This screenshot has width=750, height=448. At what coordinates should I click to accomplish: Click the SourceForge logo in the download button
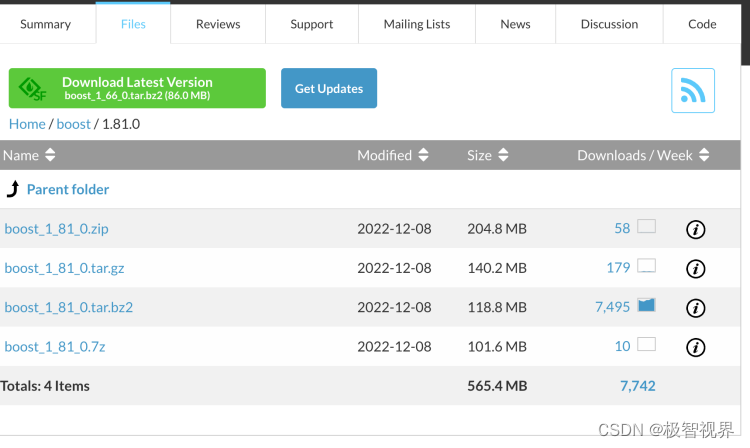32,88
